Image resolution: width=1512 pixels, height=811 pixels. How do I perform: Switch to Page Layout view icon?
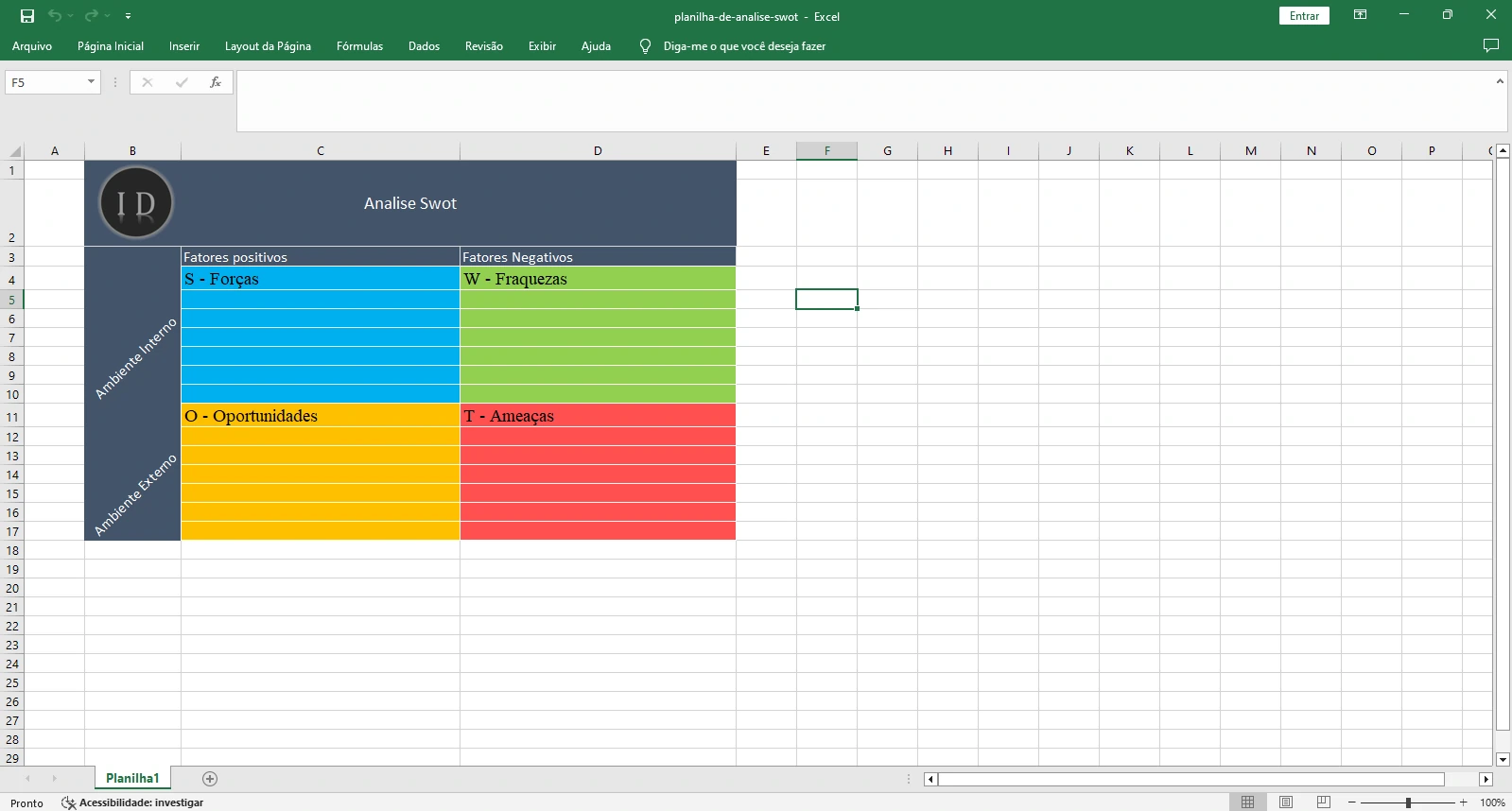tap(1286, 802)
